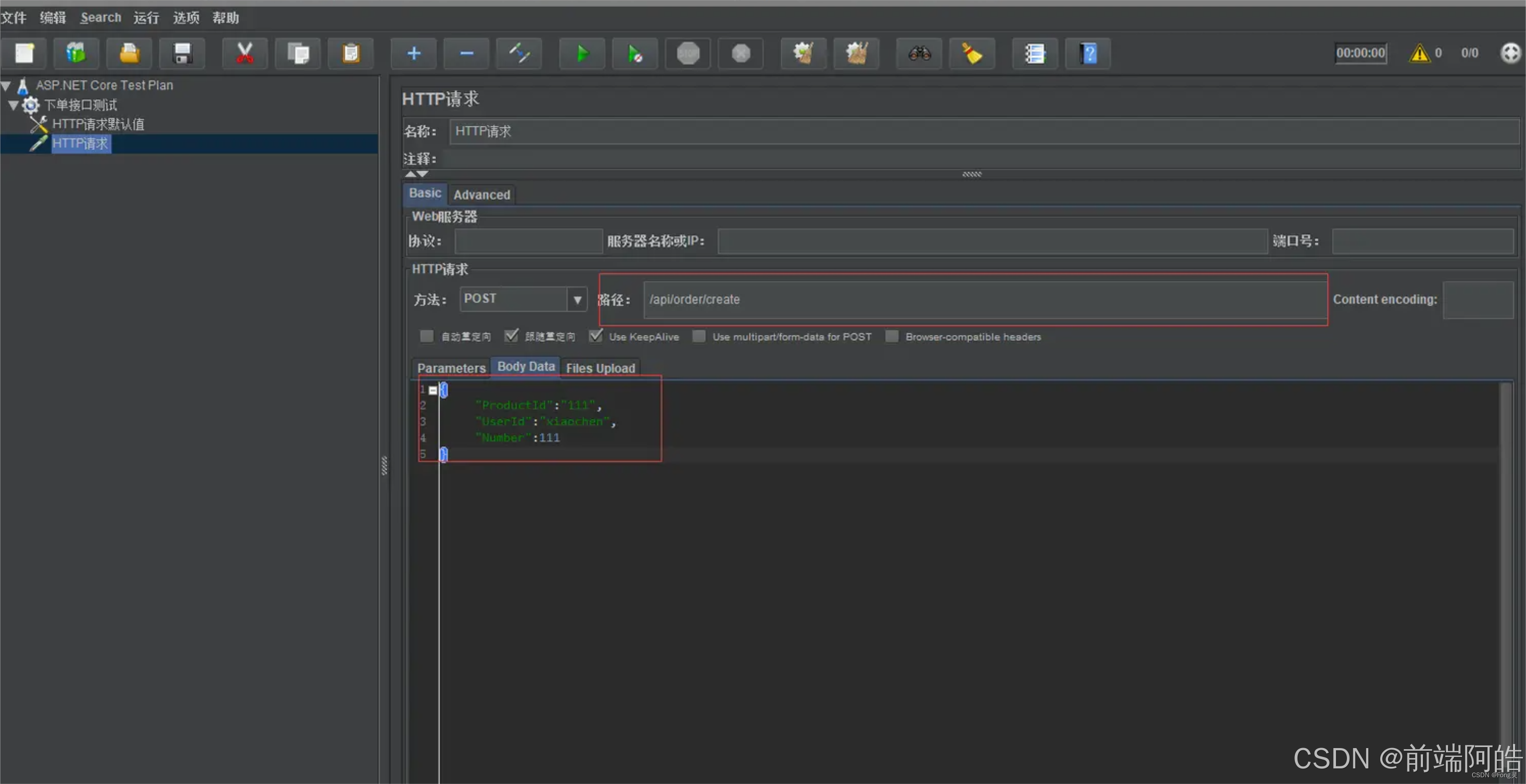Click the Save test plan floppy icon
The image size is (1526, 784).
pyautogui.click(x=182, y=54)
